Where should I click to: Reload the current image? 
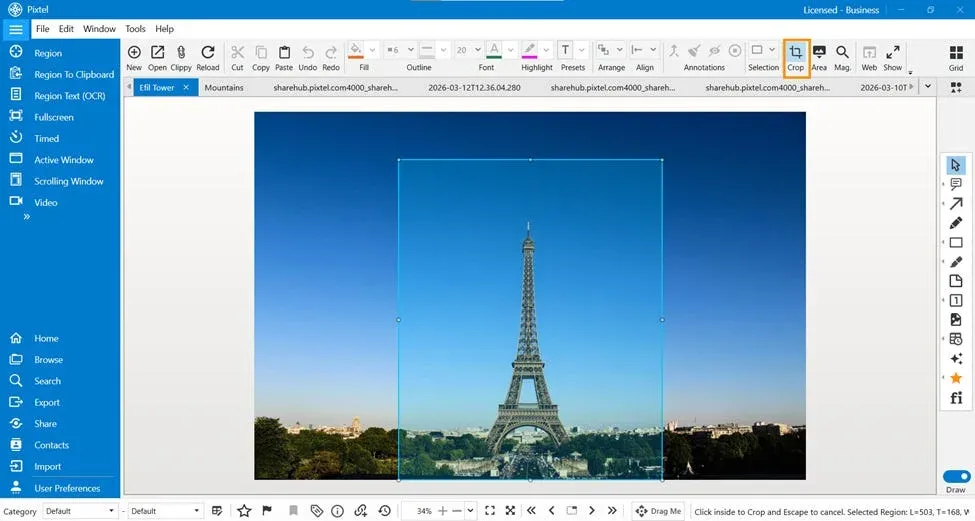[208, 58]
